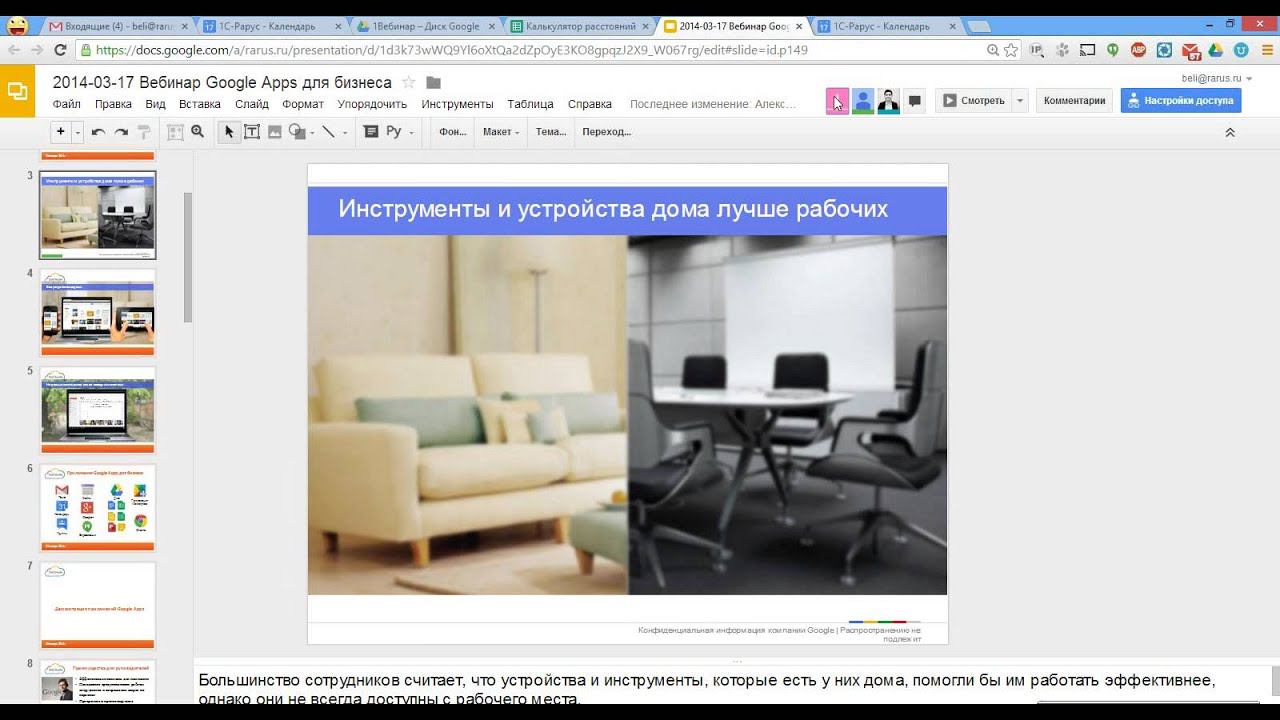Select slide 4 thumbnail in filmstrip
The height and width of the screenshot is (720, 1280).
(98, 312)
